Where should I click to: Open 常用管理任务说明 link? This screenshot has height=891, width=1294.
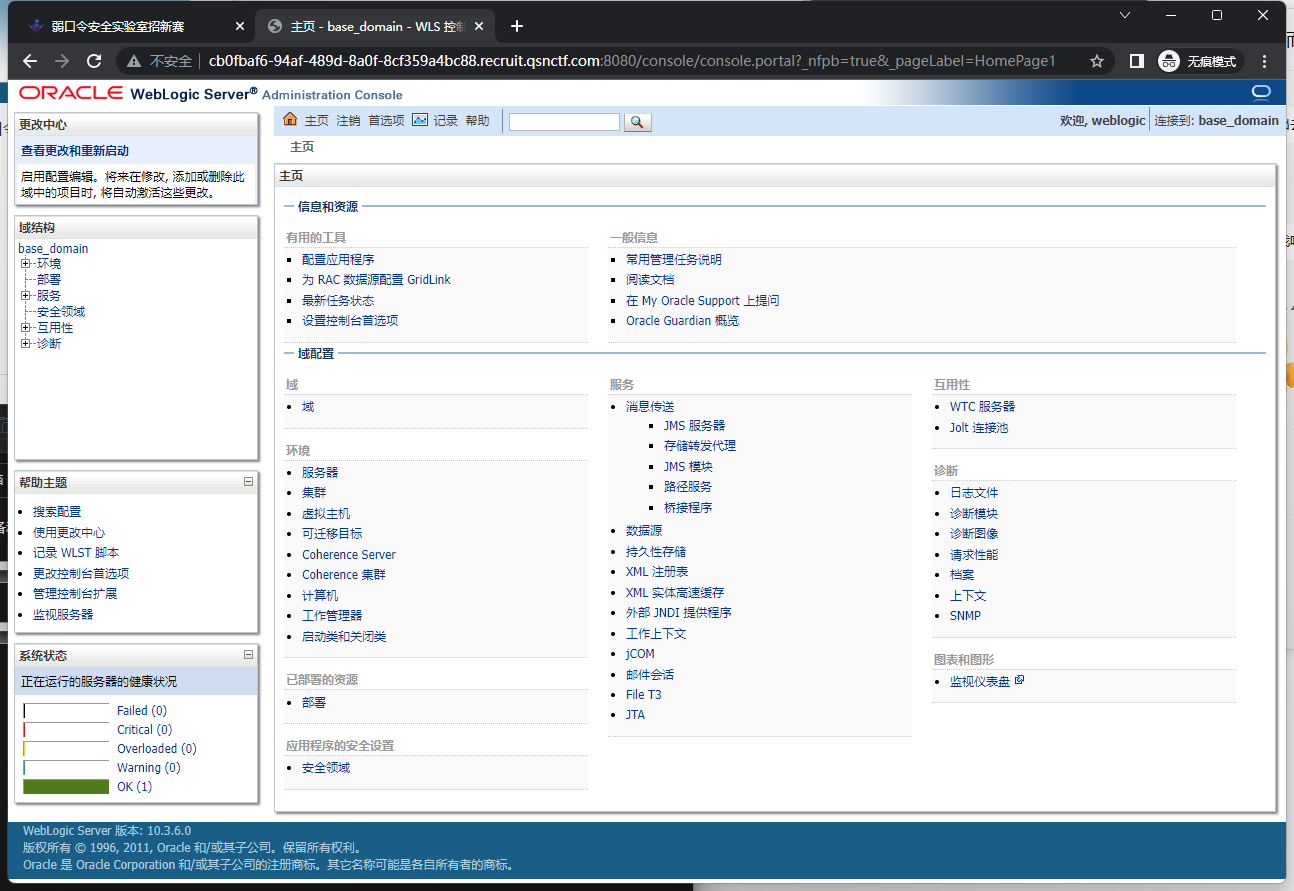click(x=674, y=259)
